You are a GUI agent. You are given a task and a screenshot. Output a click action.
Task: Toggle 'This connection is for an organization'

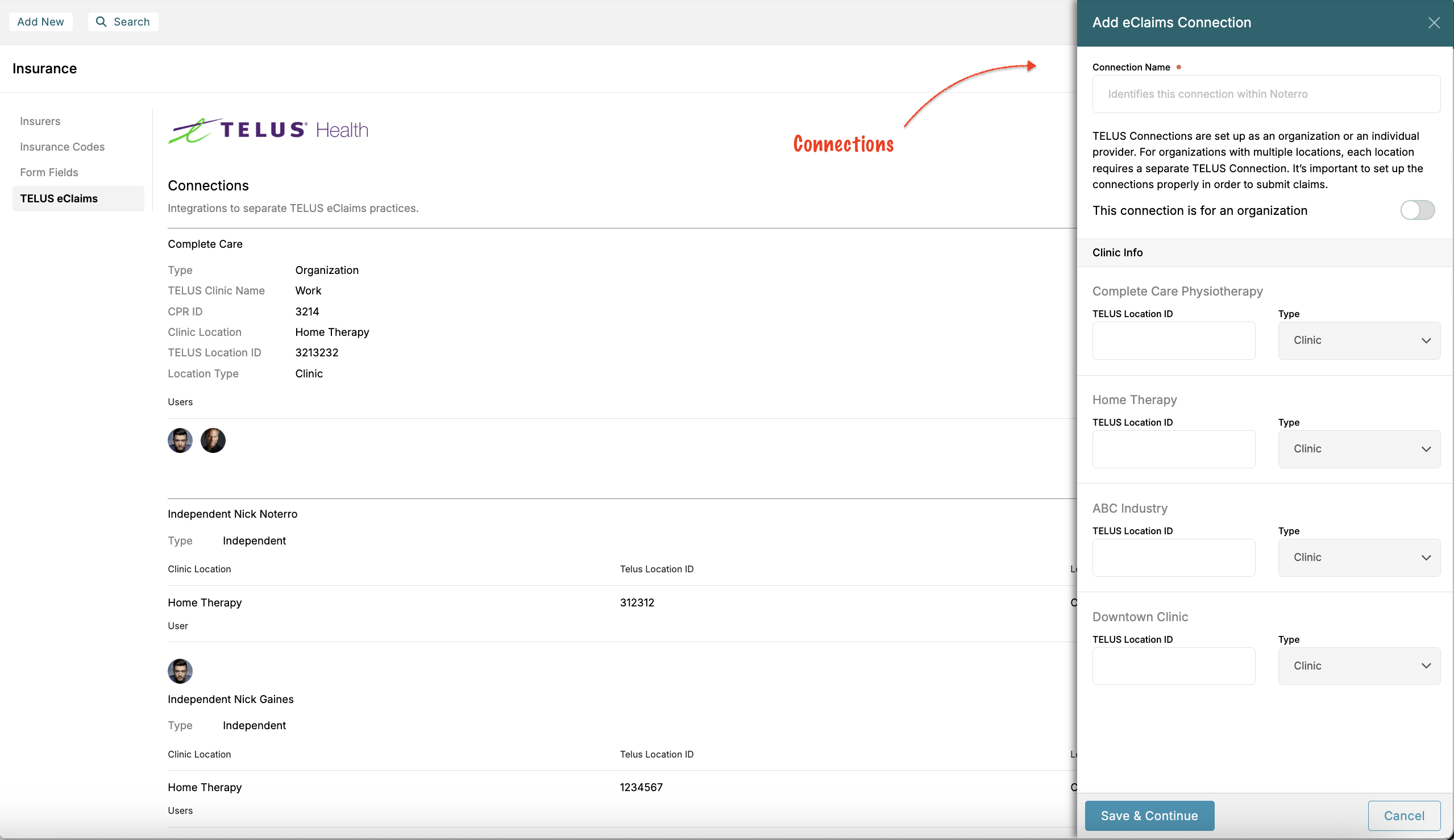pyautogui.click(x=1417, y=210)
